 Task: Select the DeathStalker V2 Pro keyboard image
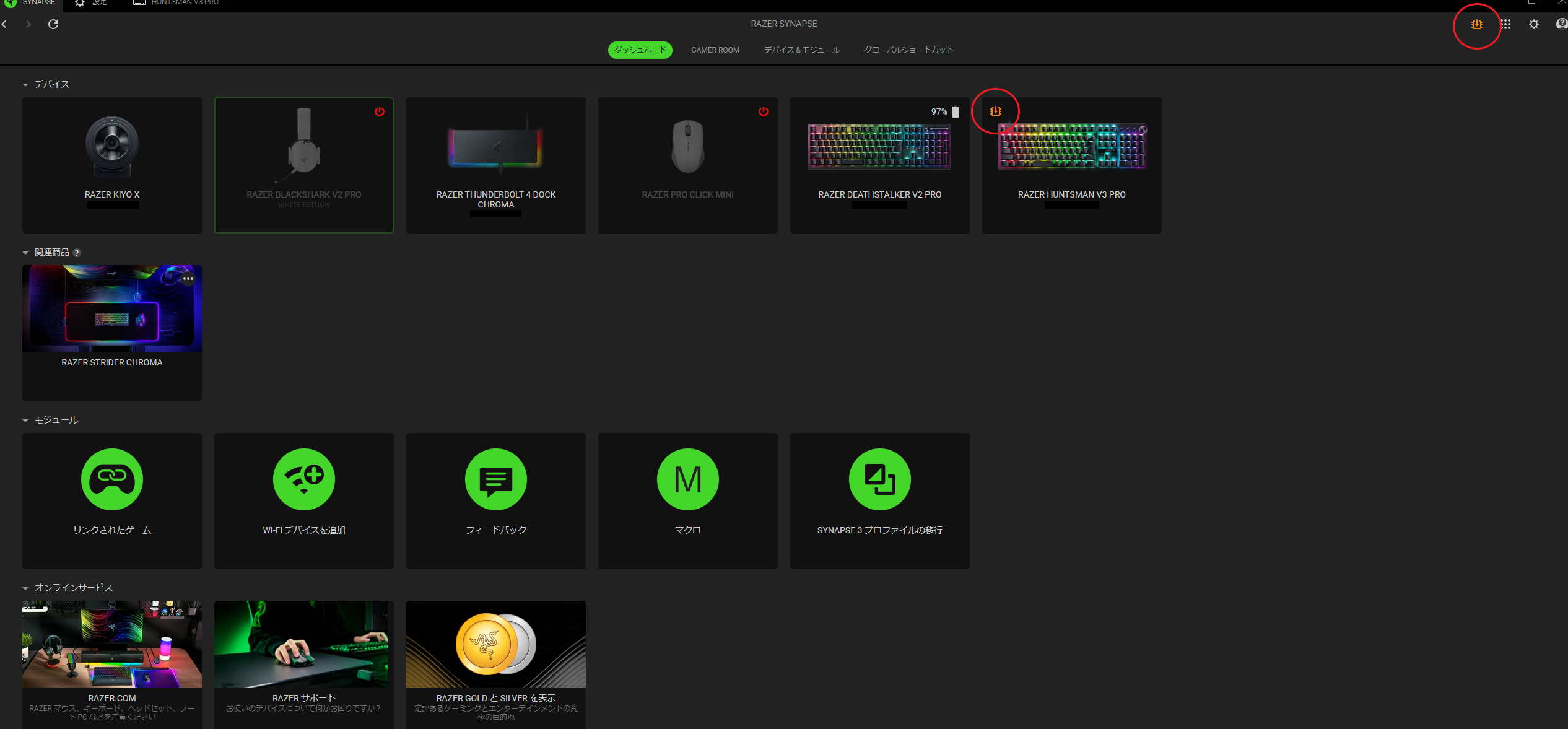click(x=879, y=146)
